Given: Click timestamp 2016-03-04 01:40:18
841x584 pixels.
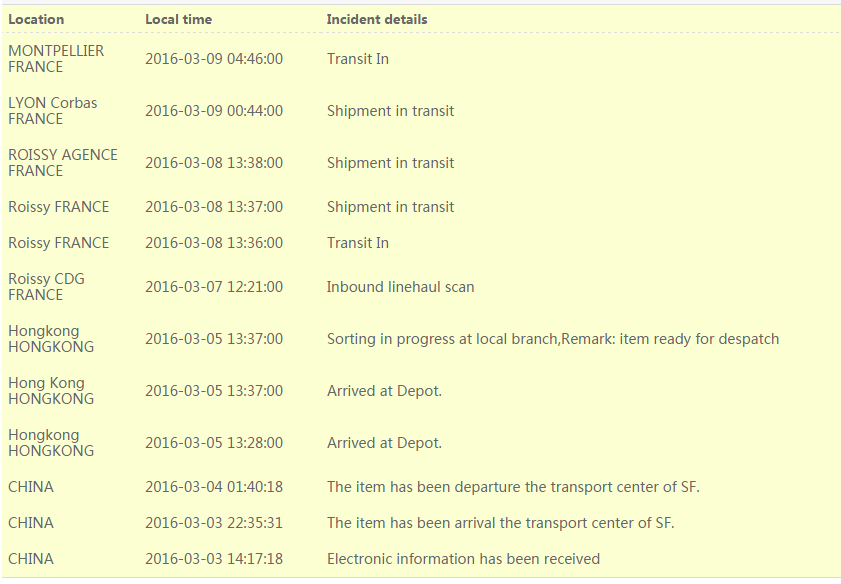Looking at the screenshot, I should click(x=214, y=486).
